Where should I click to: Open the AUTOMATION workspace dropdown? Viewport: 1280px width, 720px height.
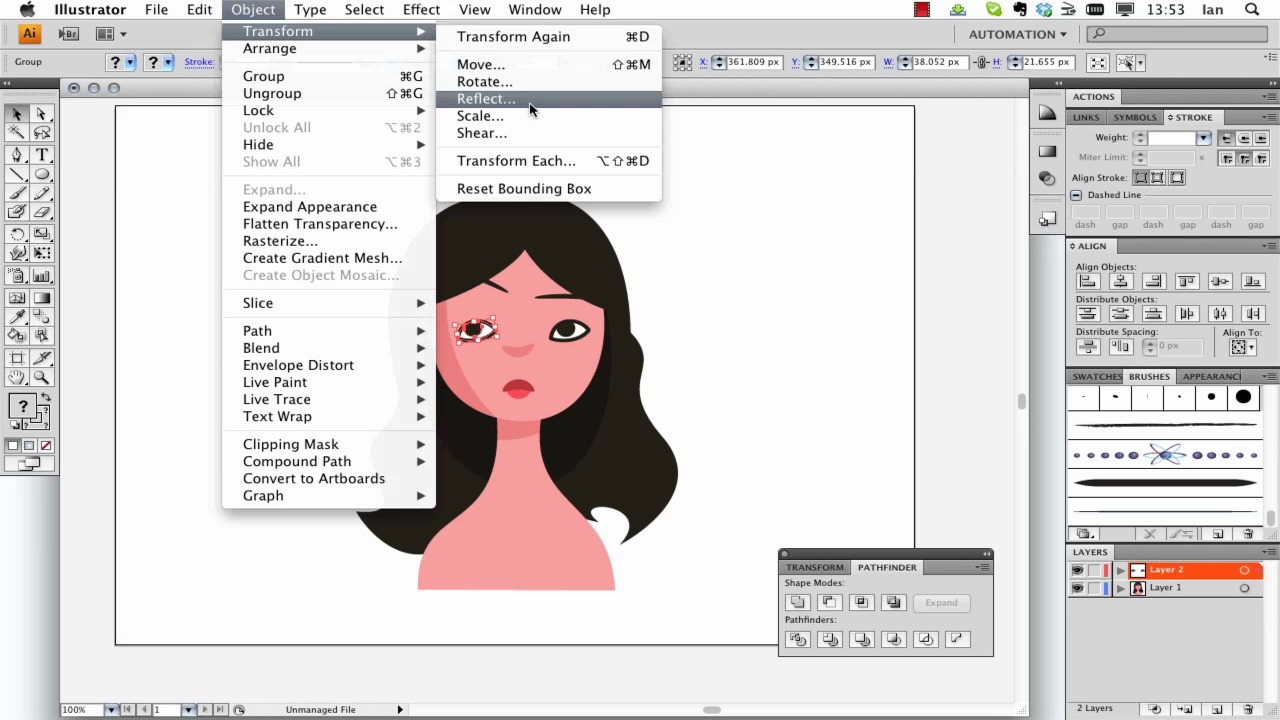(x=1017, y=34)
